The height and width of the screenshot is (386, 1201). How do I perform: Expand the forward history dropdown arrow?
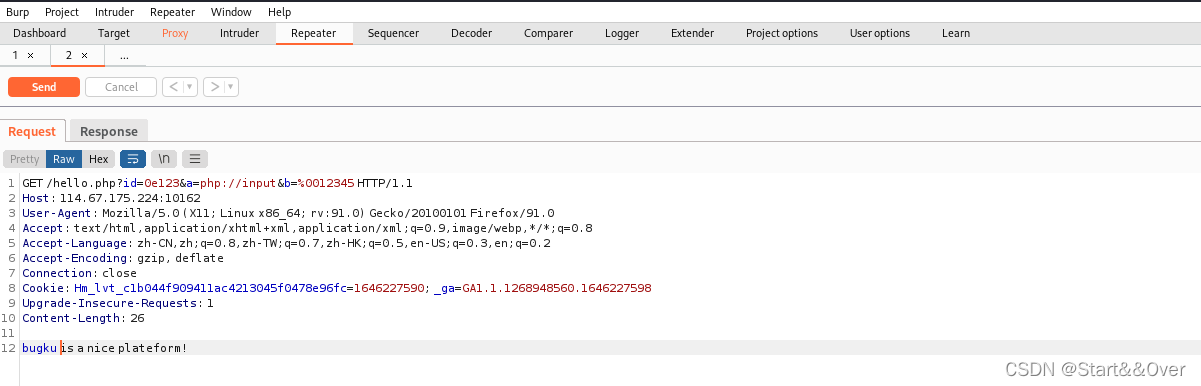232,87
